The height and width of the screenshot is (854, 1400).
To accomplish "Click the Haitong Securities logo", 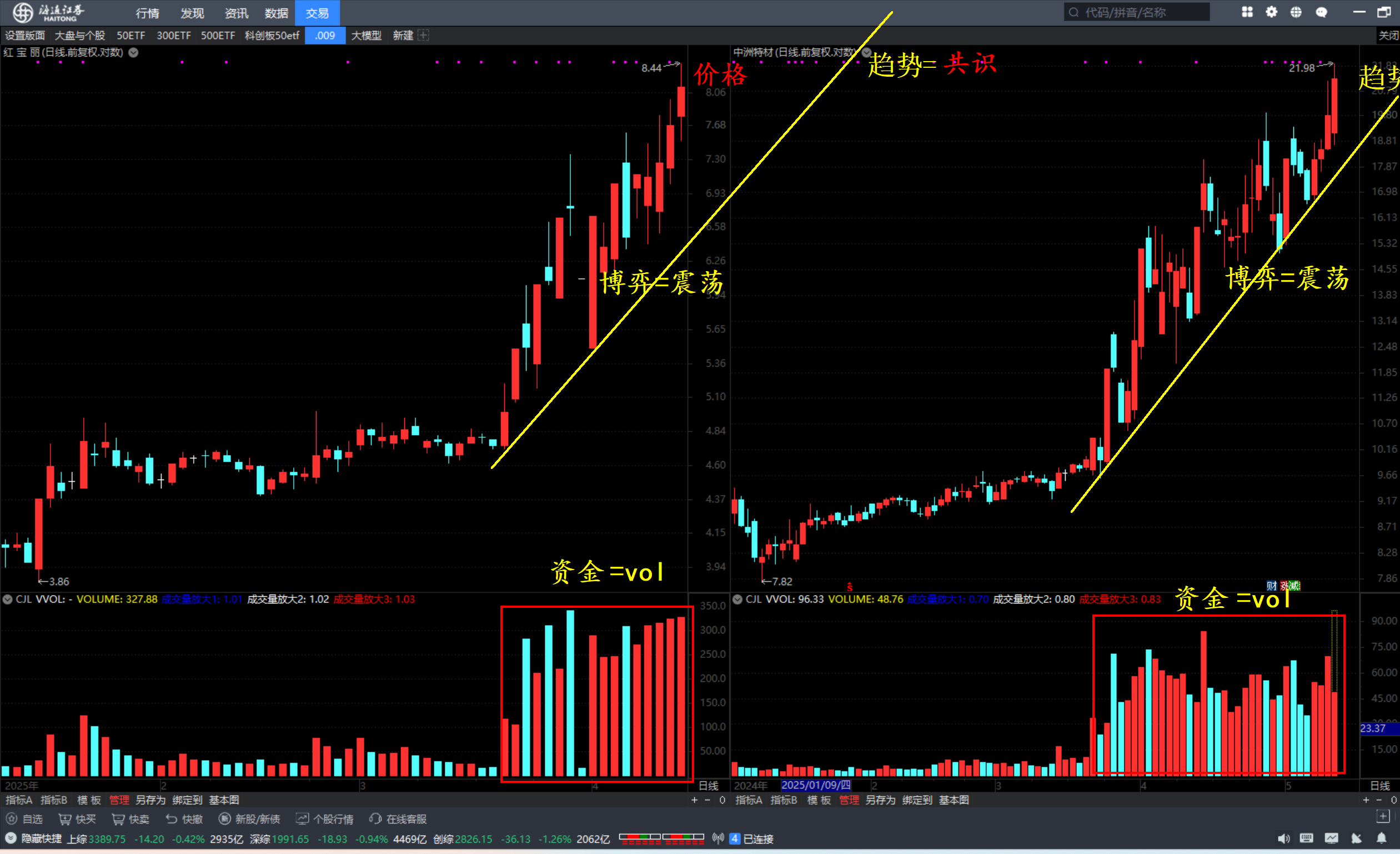I will pos(48,12).
